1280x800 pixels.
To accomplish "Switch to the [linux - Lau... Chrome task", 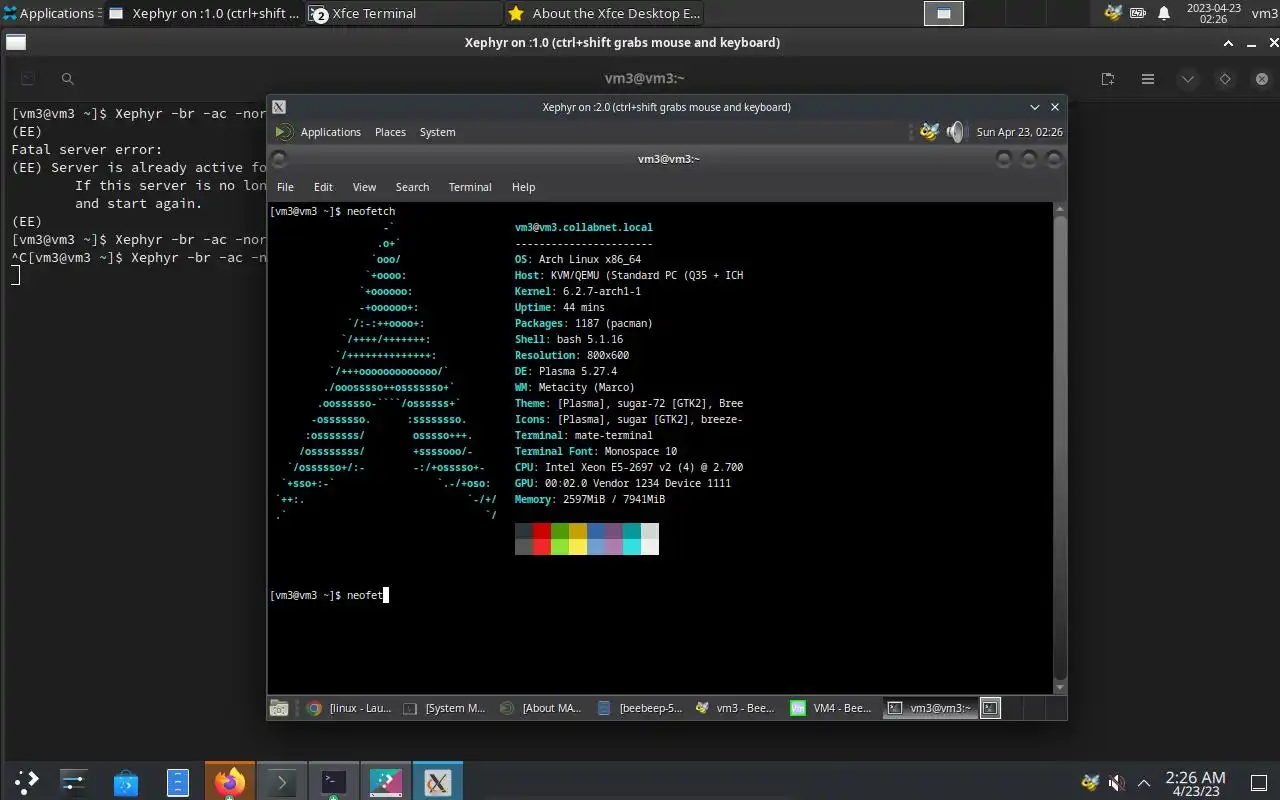I will tap(349, 708).
